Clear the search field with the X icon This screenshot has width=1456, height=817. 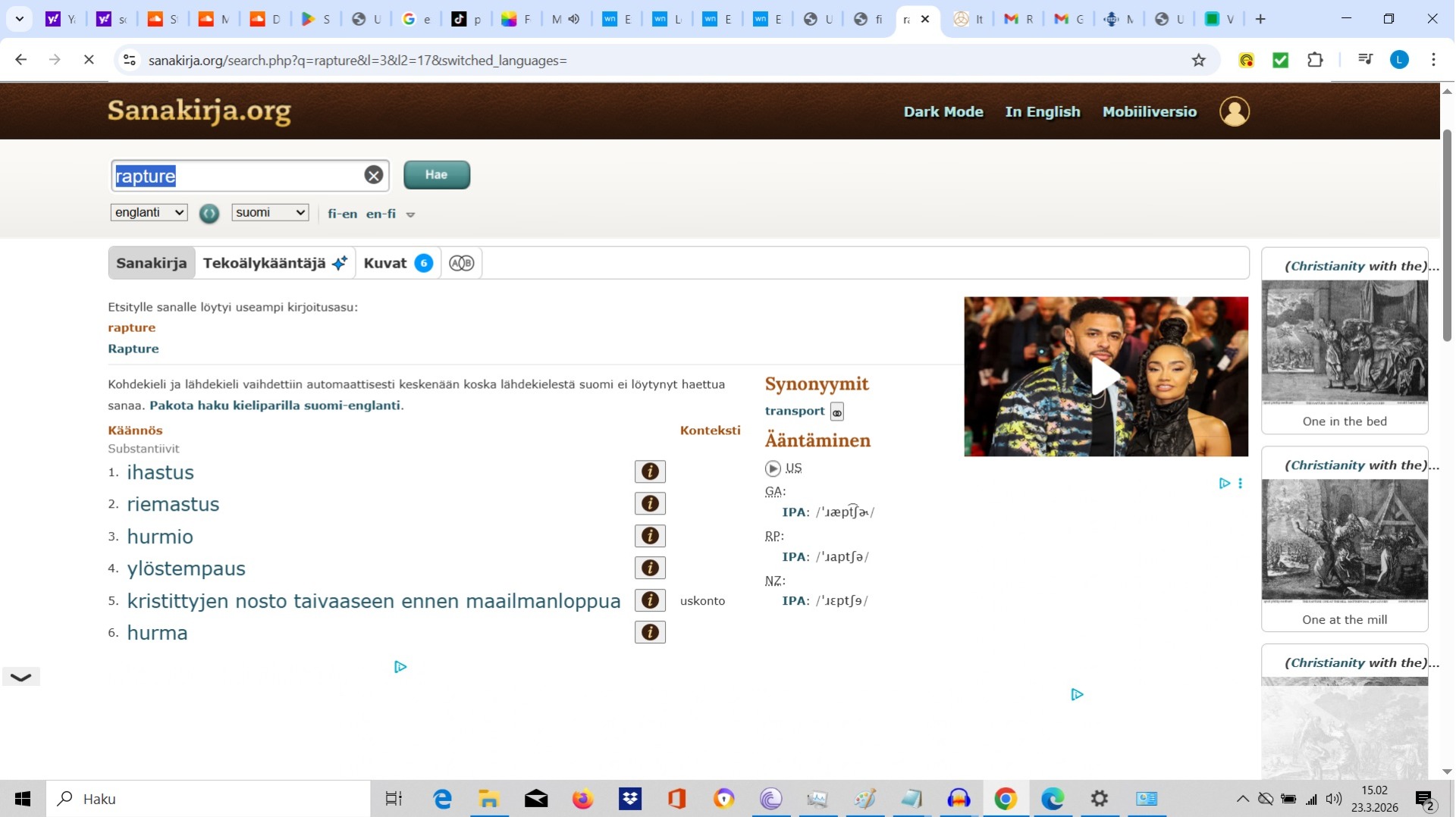pyautogui.click(x=373, y=175)
